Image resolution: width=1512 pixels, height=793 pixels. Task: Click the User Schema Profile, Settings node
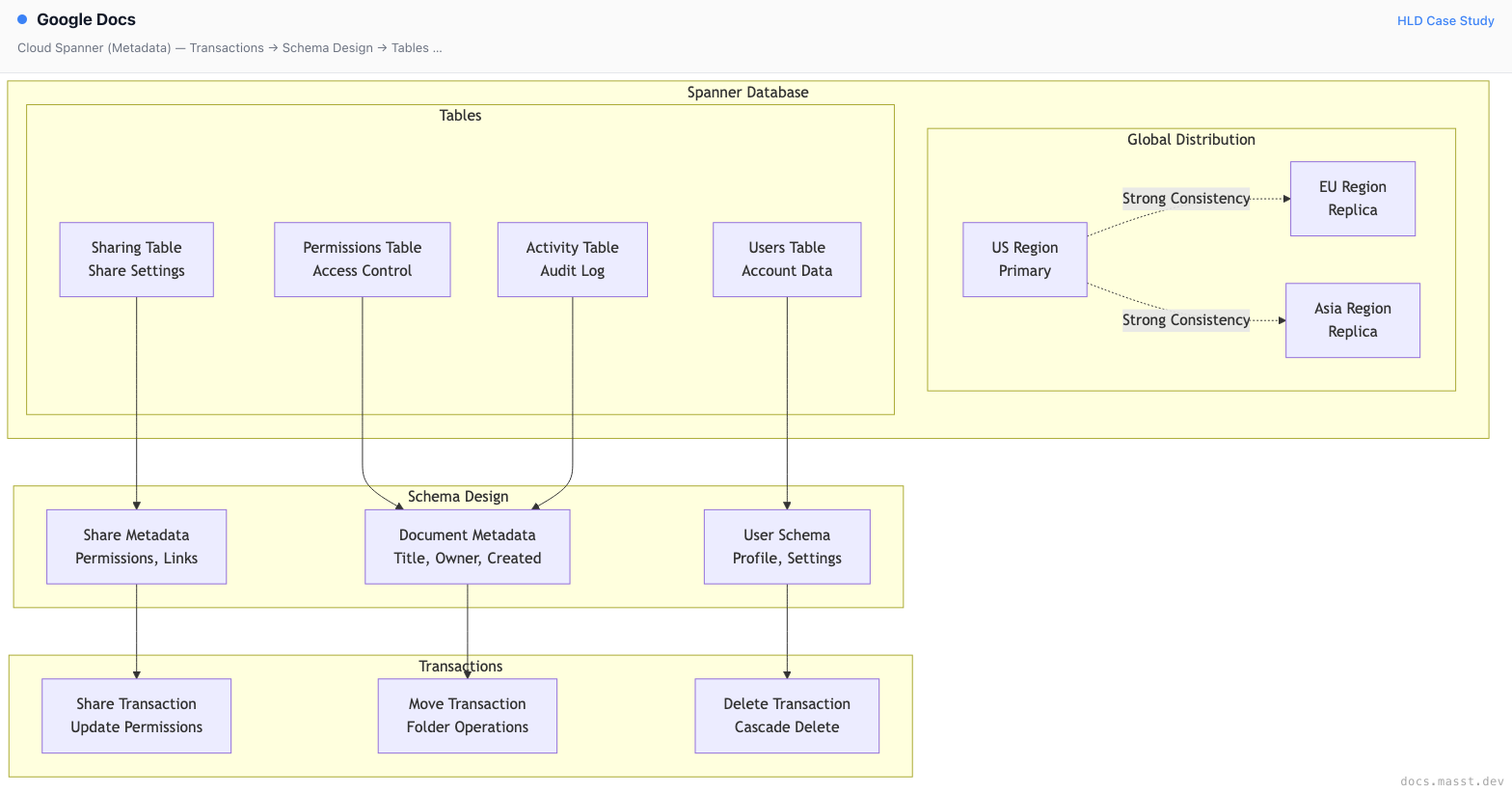click(x=787, y=547)
